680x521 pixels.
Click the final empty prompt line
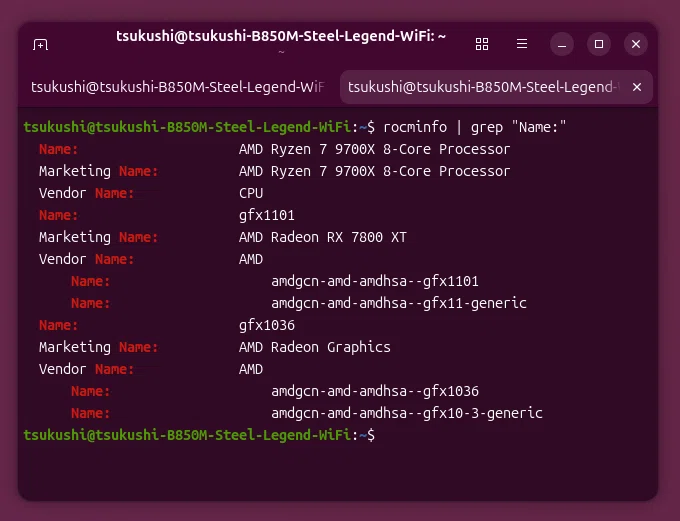point(199,435)
